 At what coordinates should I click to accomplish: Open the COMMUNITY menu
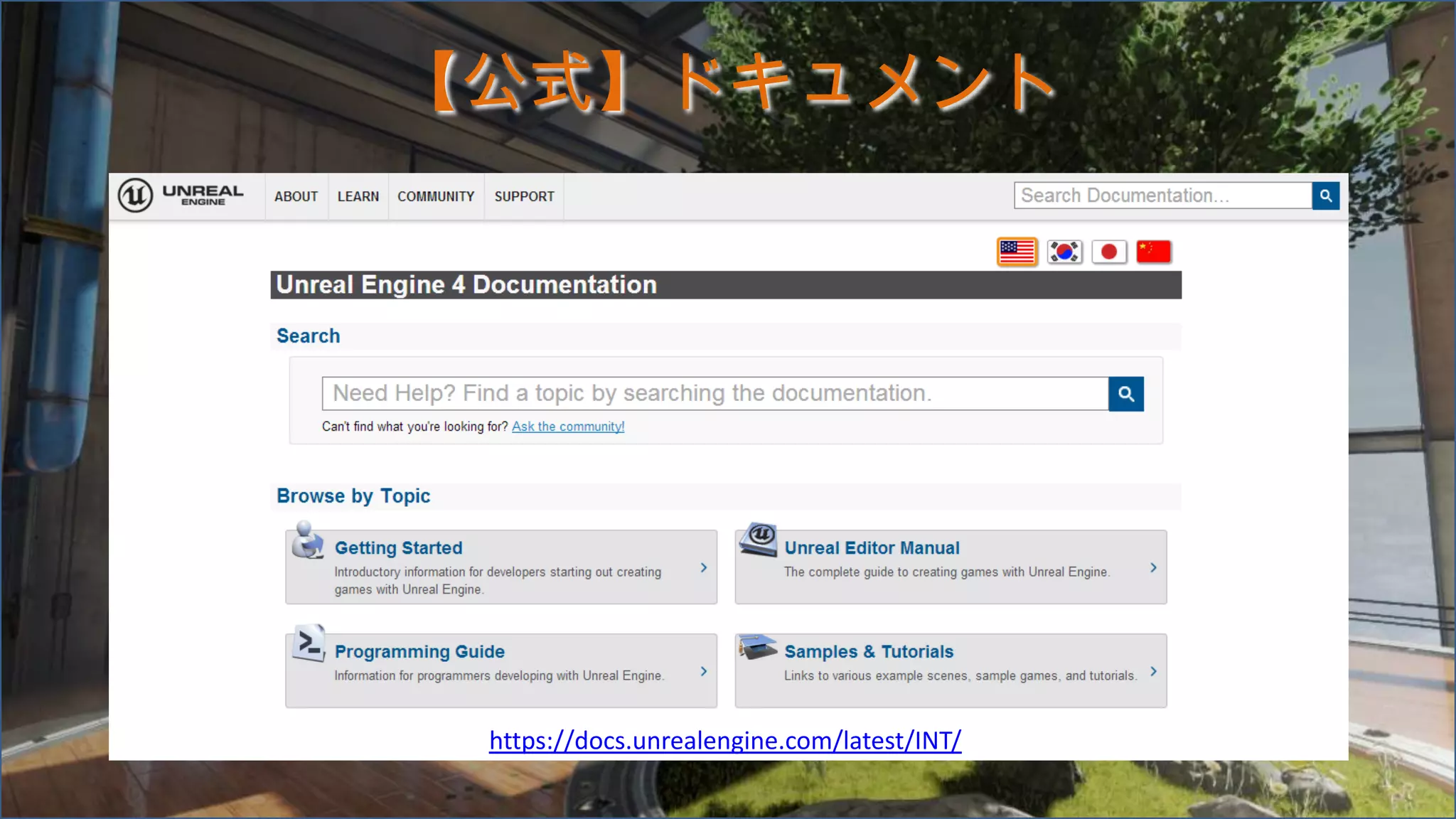pyautogui.click(x=436, y=196)
